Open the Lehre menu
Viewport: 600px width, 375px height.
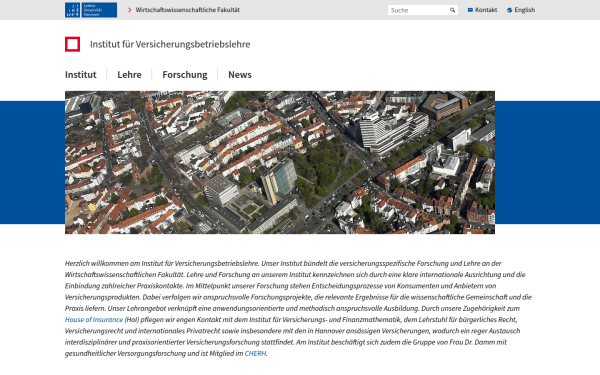(129, 75)
